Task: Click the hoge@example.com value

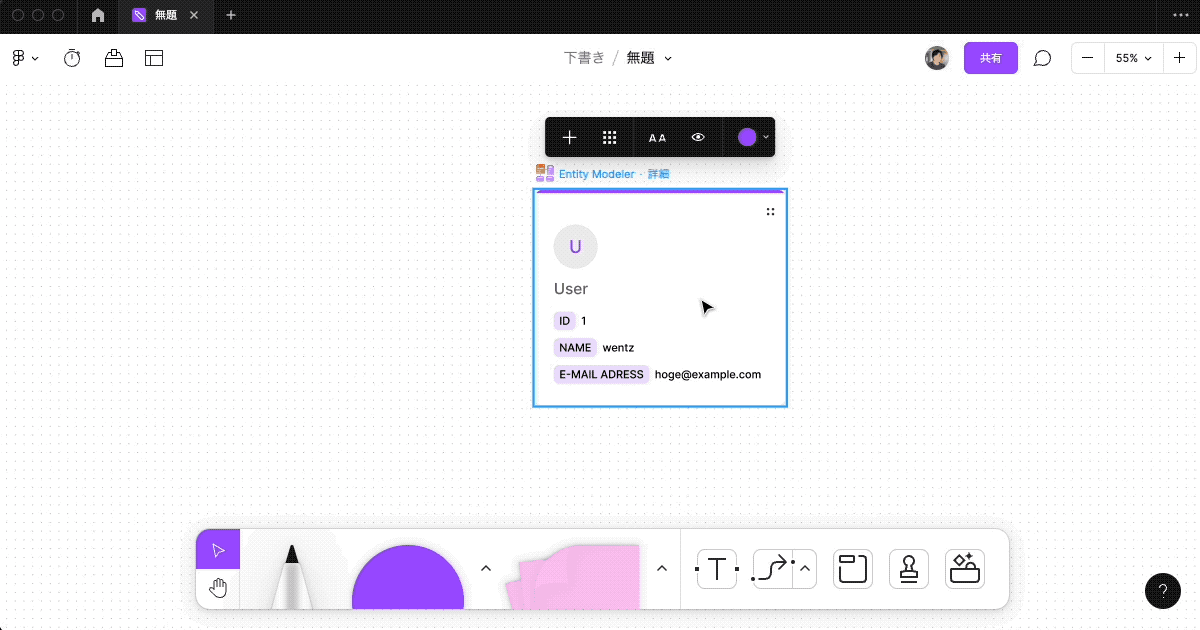Action: point(708,375)
